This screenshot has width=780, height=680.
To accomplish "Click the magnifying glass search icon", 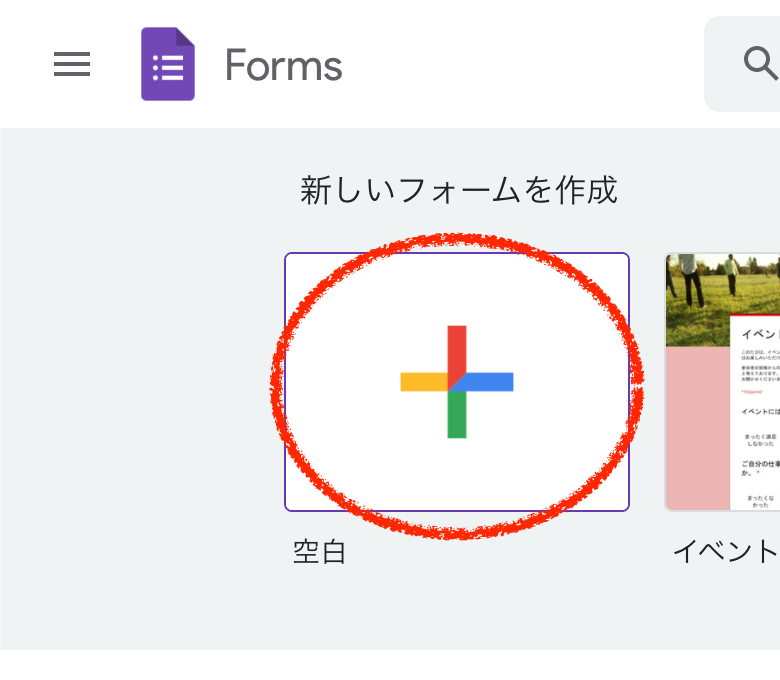I will (760, 64).
